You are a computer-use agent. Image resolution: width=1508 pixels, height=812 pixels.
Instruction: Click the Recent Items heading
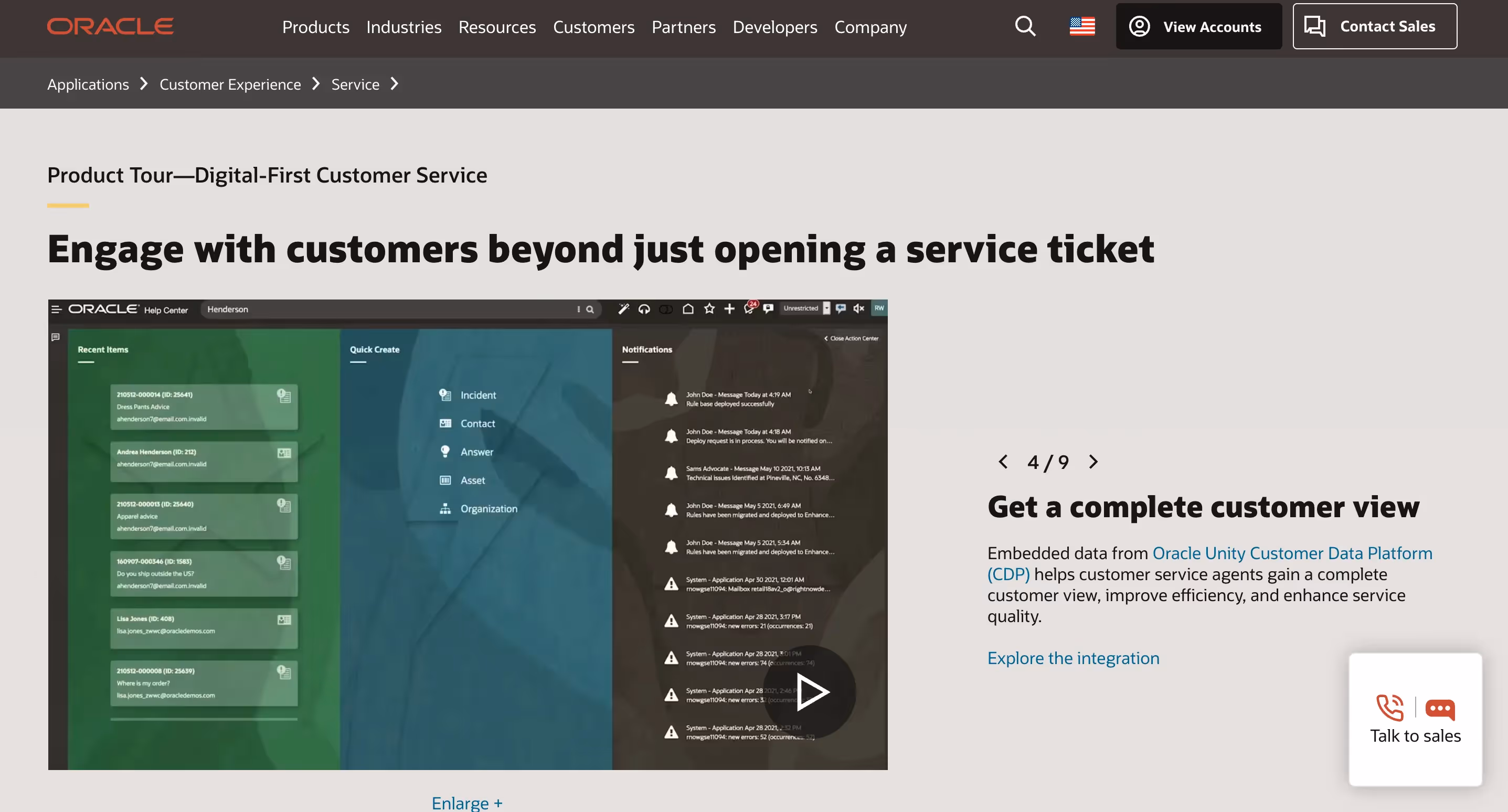pyautogui.click(x=103, y=349)
